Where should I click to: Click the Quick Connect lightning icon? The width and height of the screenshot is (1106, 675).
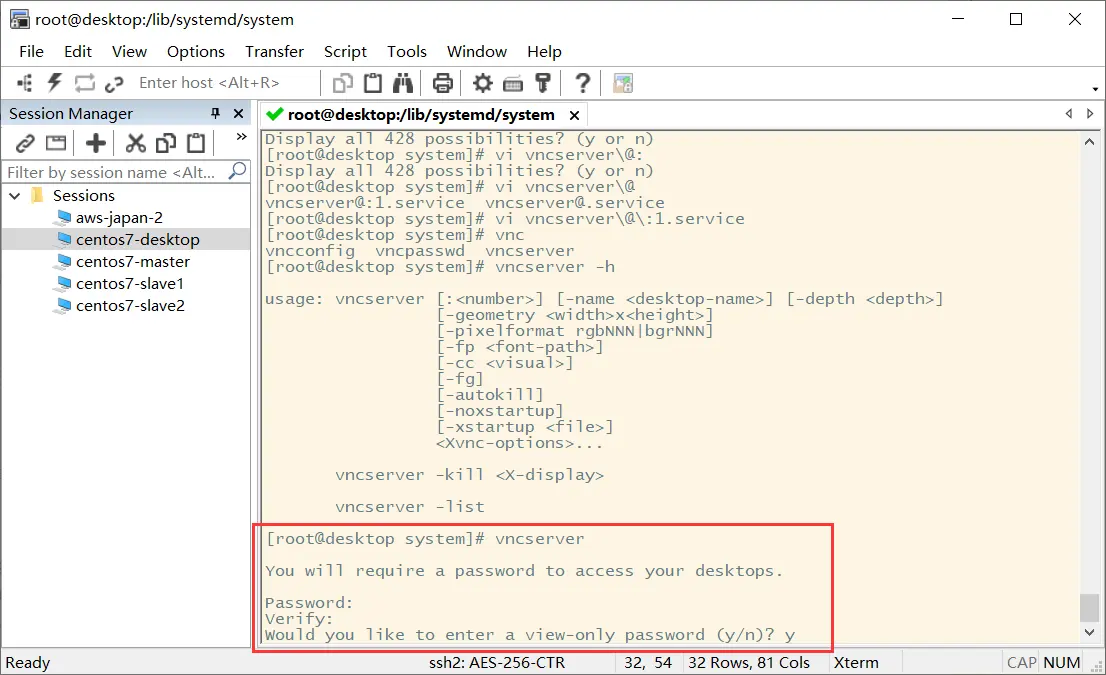pos(54,83)
